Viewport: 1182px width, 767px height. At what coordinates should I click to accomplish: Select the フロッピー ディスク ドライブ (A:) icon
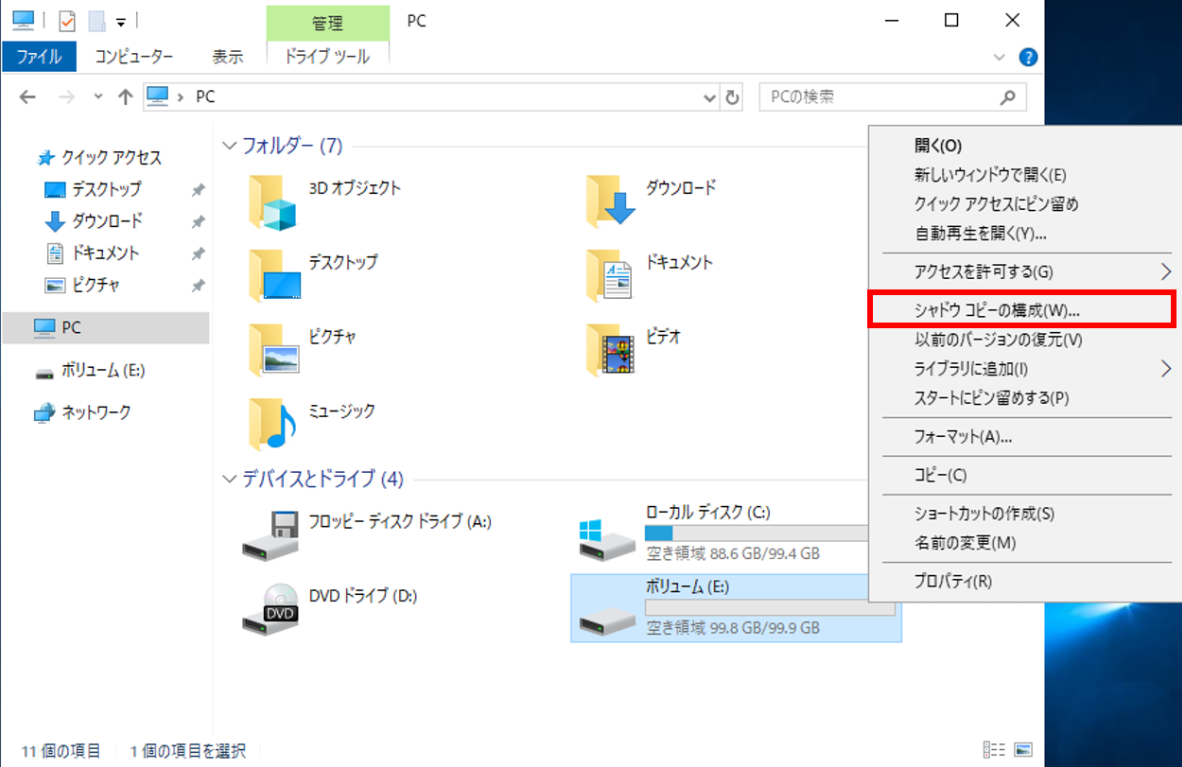click(271, 535)
